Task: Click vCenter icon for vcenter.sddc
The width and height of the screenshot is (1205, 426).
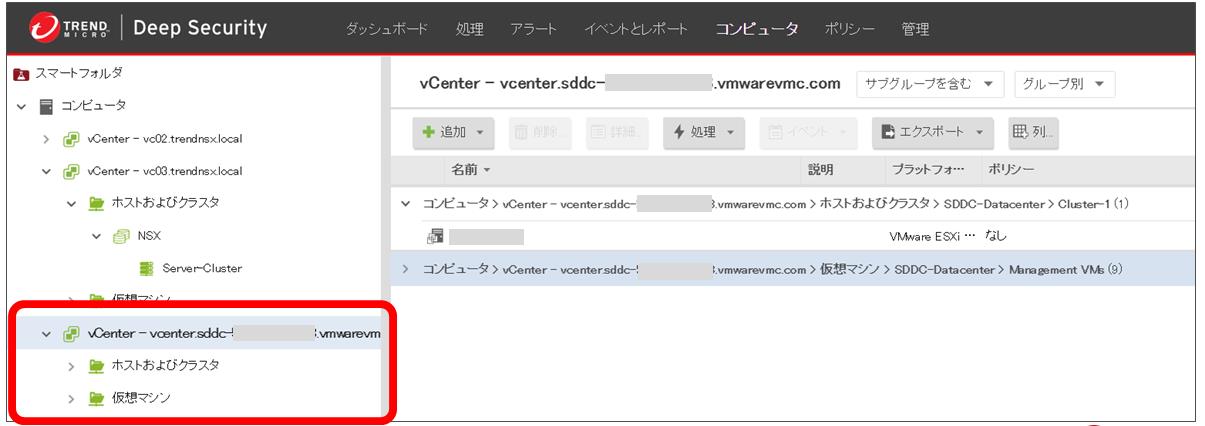Action: [72, 333]
